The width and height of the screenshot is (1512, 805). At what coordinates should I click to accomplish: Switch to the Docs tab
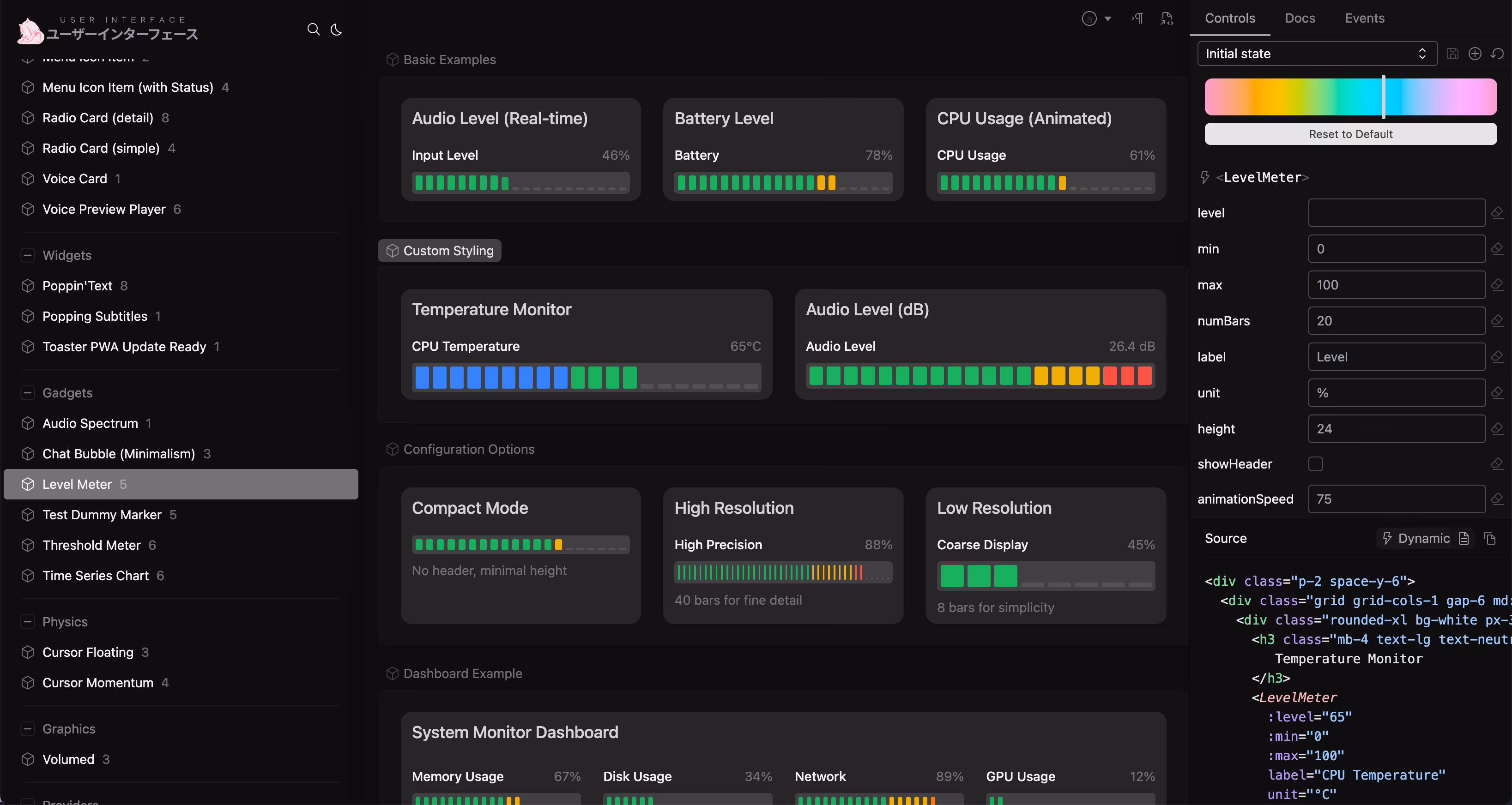pos(1300,18)
